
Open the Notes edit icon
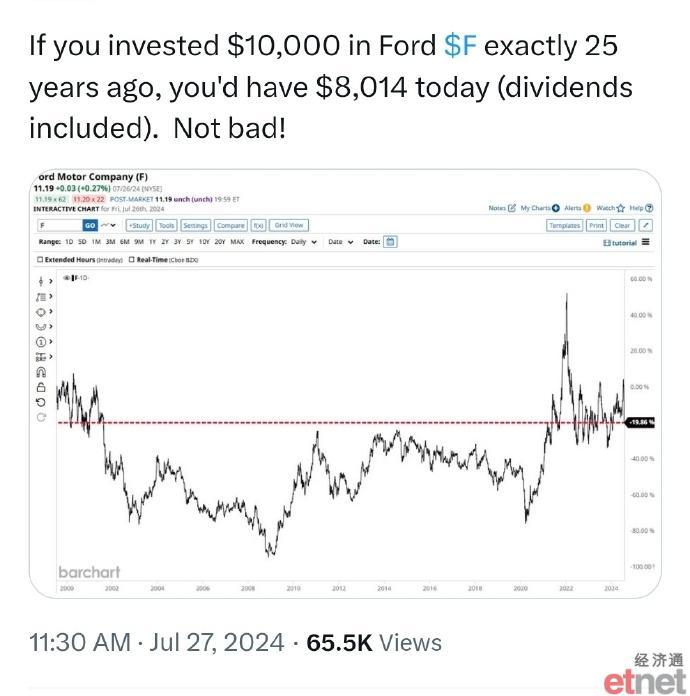point(512,208)
